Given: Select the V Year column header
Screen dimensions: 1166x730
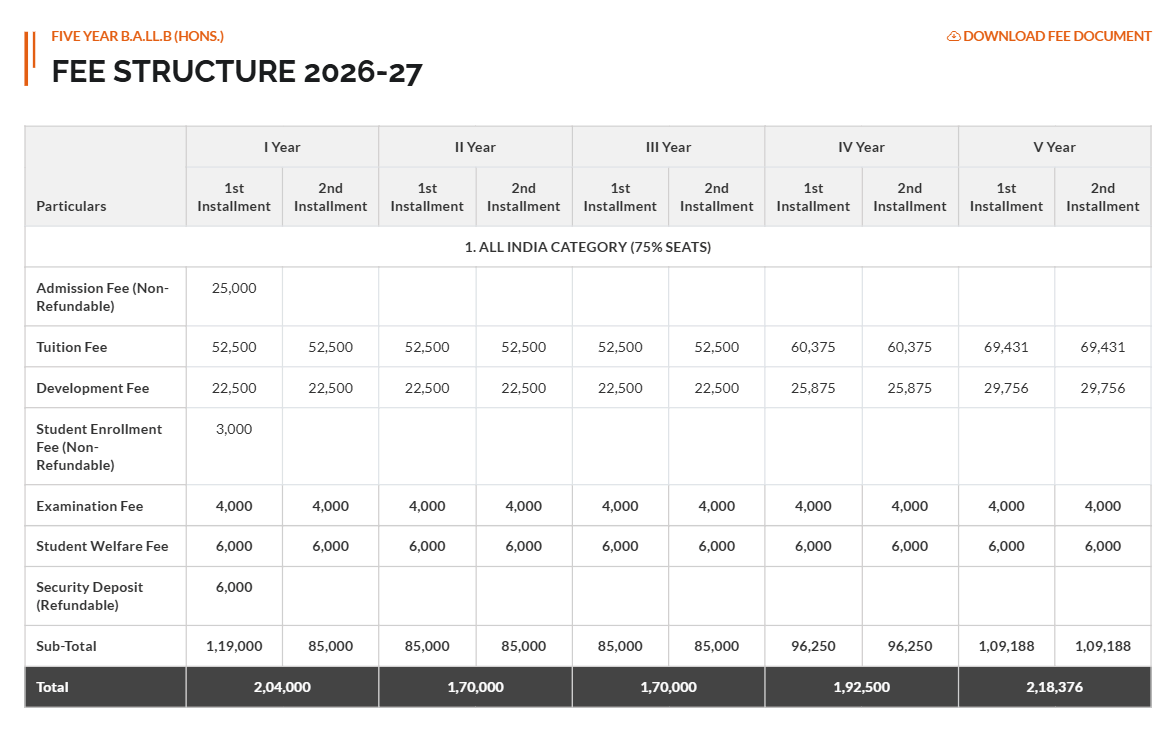Looking at the screenshot, I should click(x=1055, y=146).
